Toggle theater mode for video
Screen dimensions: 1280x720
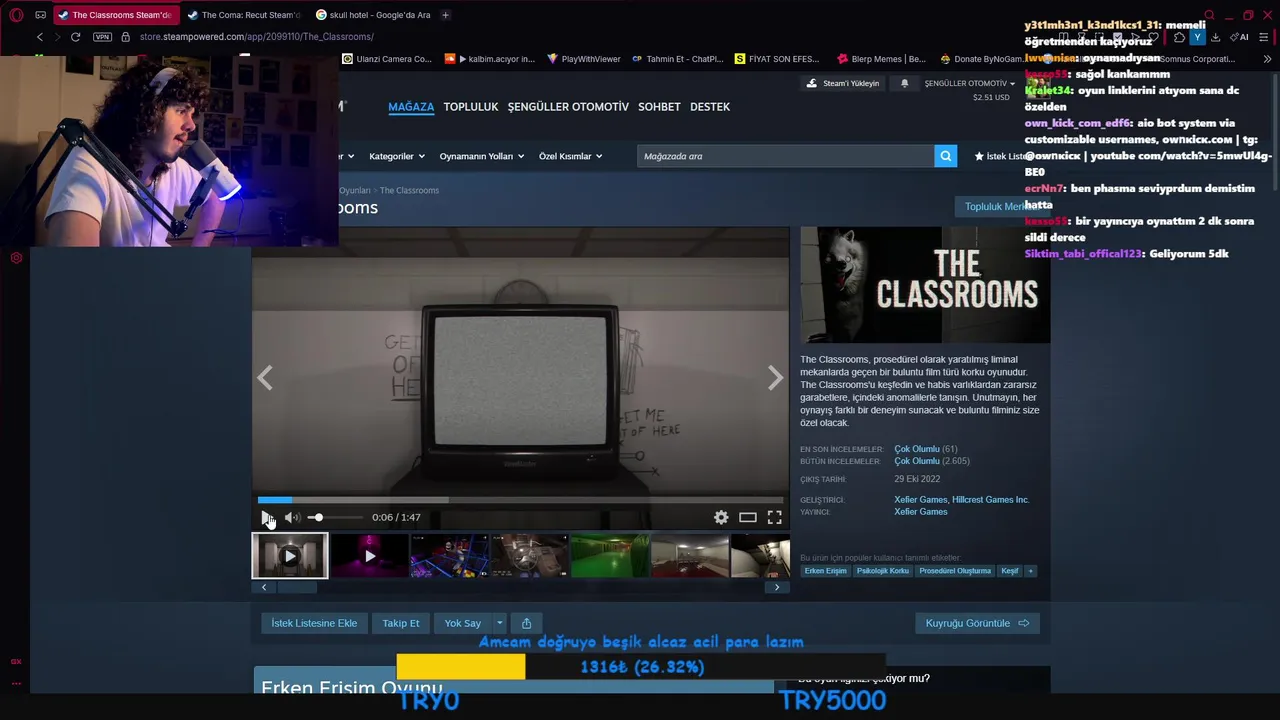pos(748,517)
